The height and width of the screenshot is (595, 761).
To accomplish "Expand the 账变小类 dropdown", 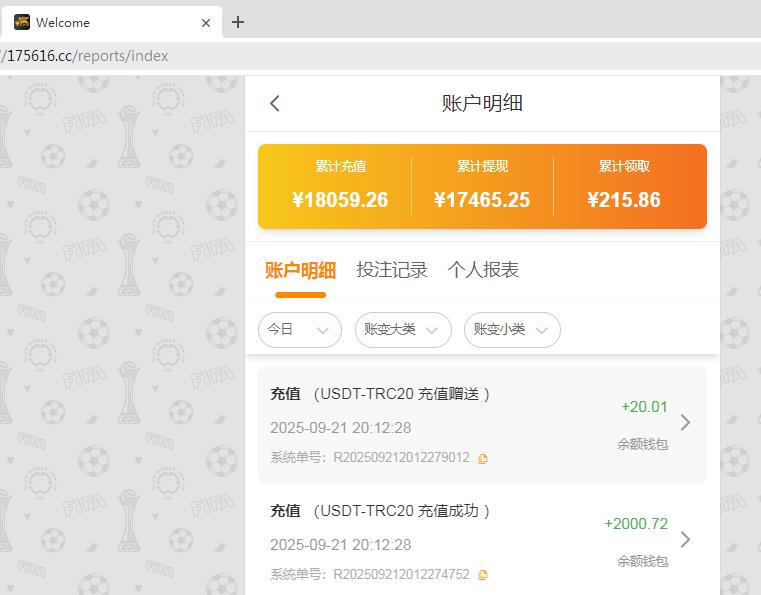I will (512, 330).
